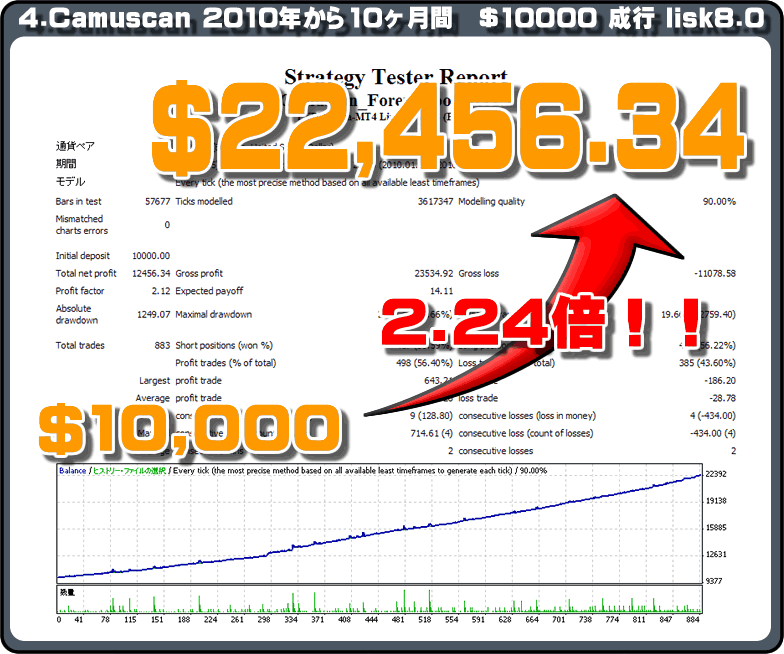The height and width of the screenshot is (654, 784).
Task: Click the orange $10,000 starting amount text
Action: tap(184, 427)
